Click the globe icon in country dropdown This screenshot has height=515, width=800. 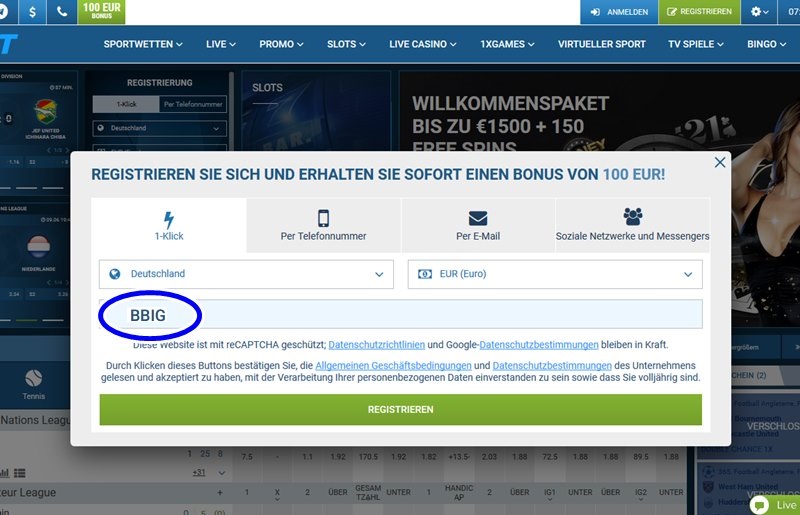coord(115,274)
